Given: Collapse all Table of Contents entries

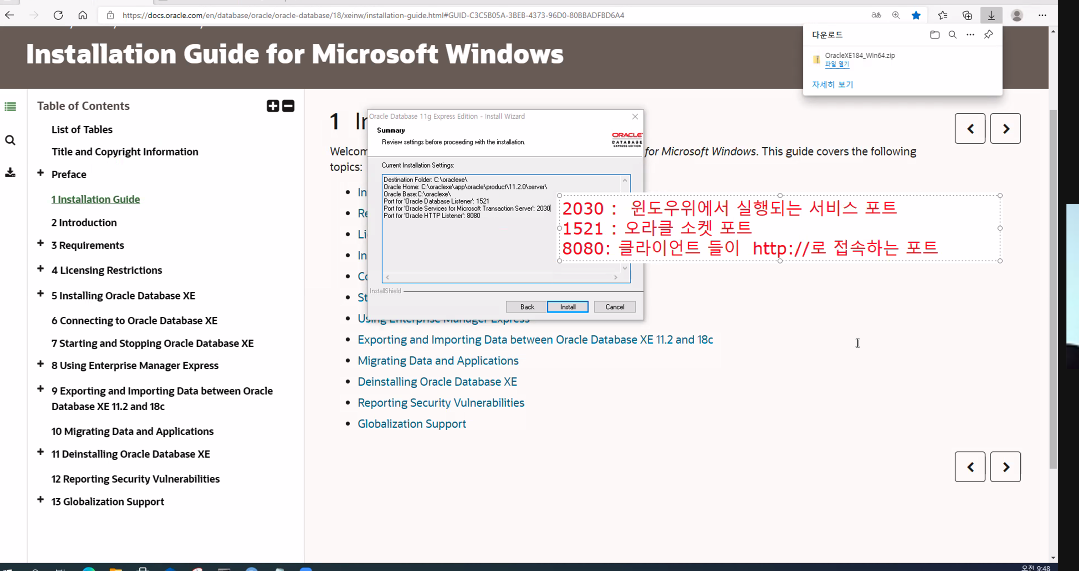Looking at the screenshot, I should 288,106.
